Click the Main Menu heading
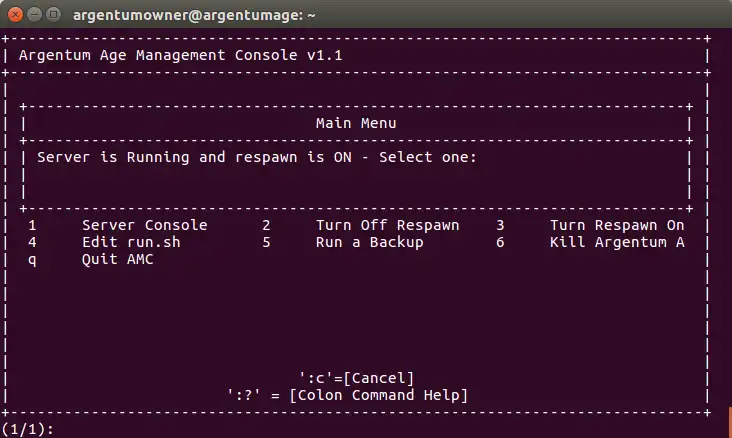 (x=355, y=123)
